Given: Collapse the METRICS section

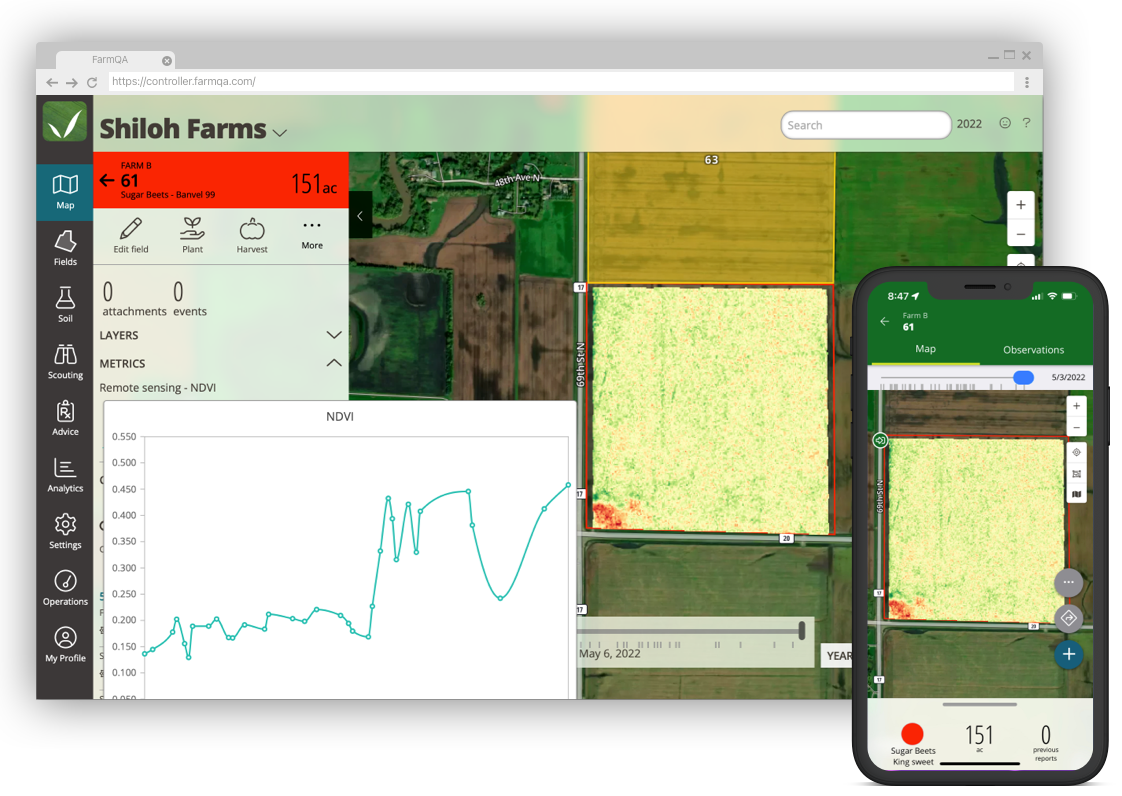Looking at the screenshot, I should click(333, 363).
